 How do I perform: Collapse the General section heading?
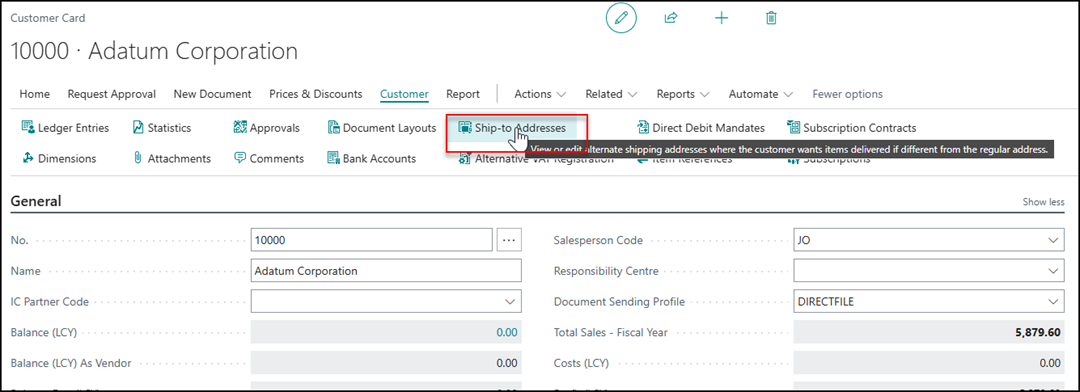(36, 201)
